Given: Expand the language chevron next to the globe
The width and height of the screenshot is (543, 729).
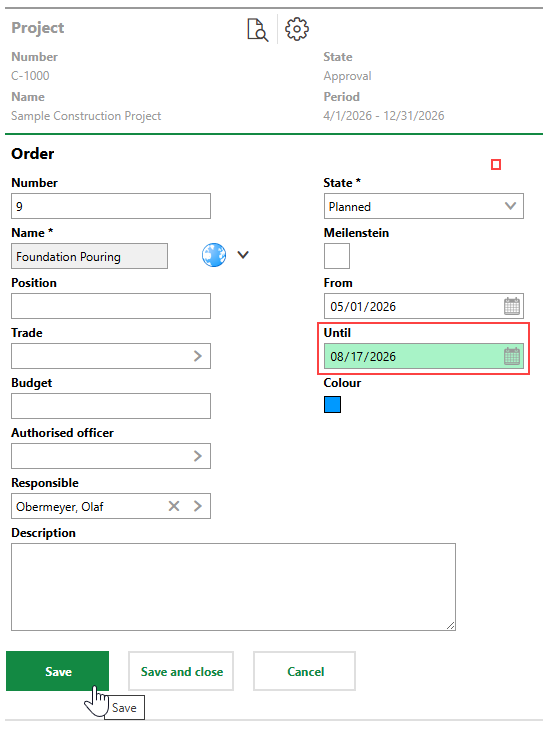Looking at the screenshot, I should click(243, 255).
